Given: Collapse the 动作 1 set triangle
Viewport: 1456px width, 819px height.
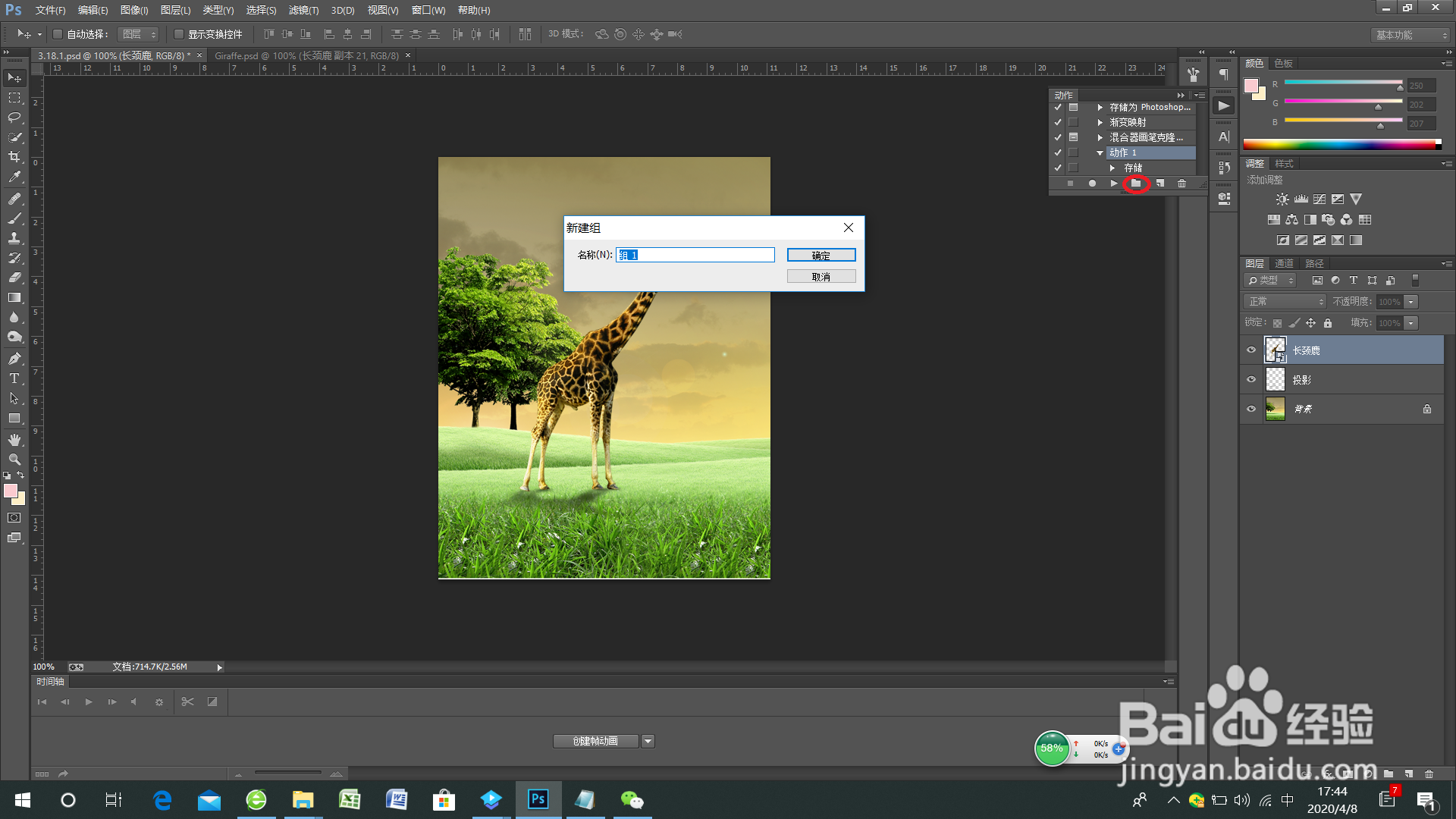Looking at the screenshot, I should coord(1100,153).
